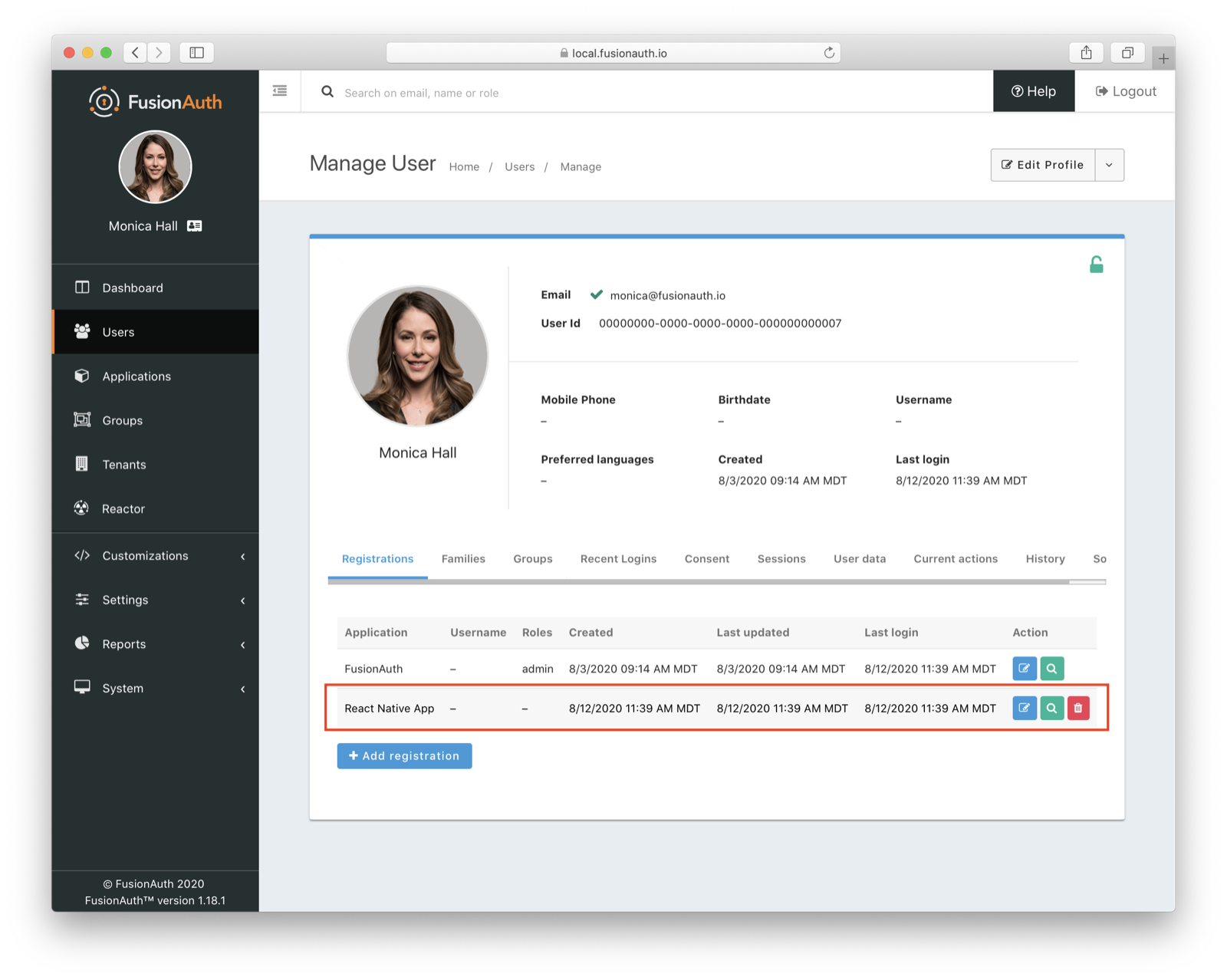Viewport: 1227px width, 980px height.
Task: Click the React Native App application cell
Action: click(390, 709)
